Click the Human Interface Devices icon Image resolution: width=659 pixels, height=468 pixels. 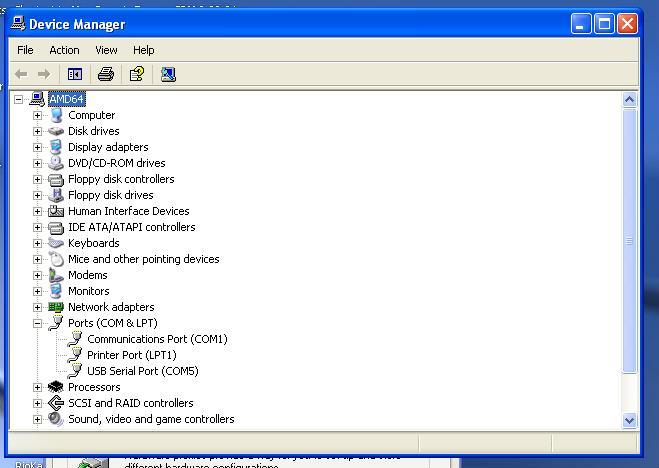click(x=56, y=211)
